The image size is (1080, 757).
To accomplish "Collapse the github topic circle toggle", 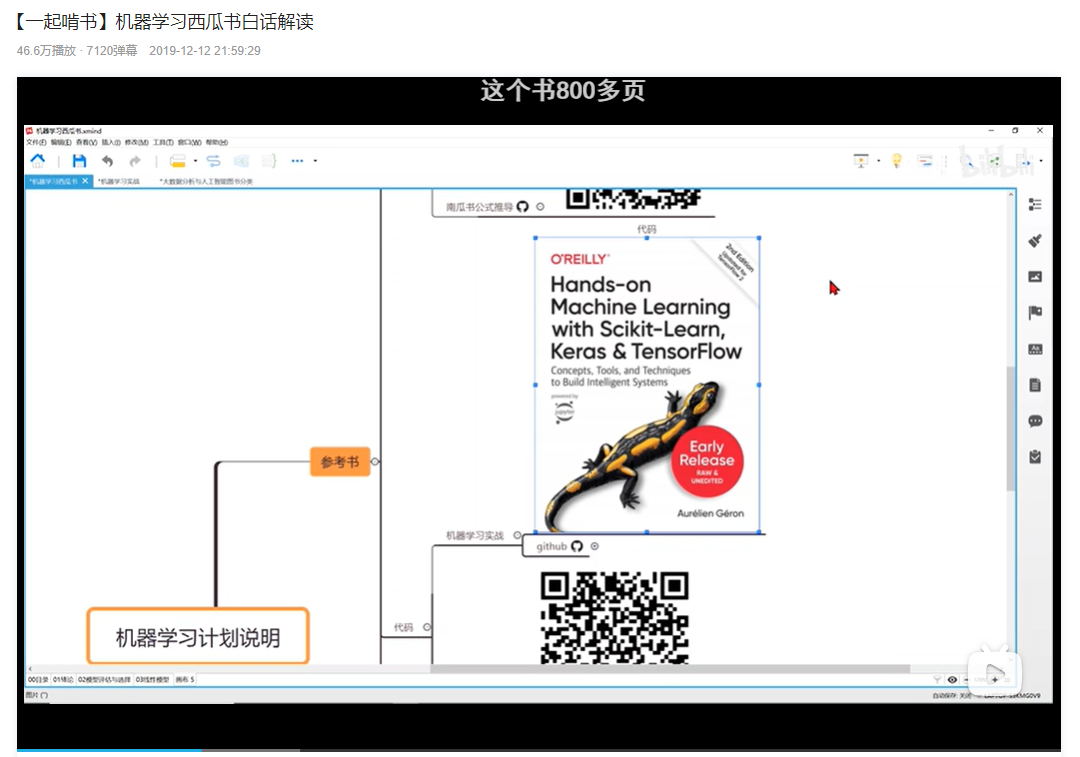I will tap(594, 546).
